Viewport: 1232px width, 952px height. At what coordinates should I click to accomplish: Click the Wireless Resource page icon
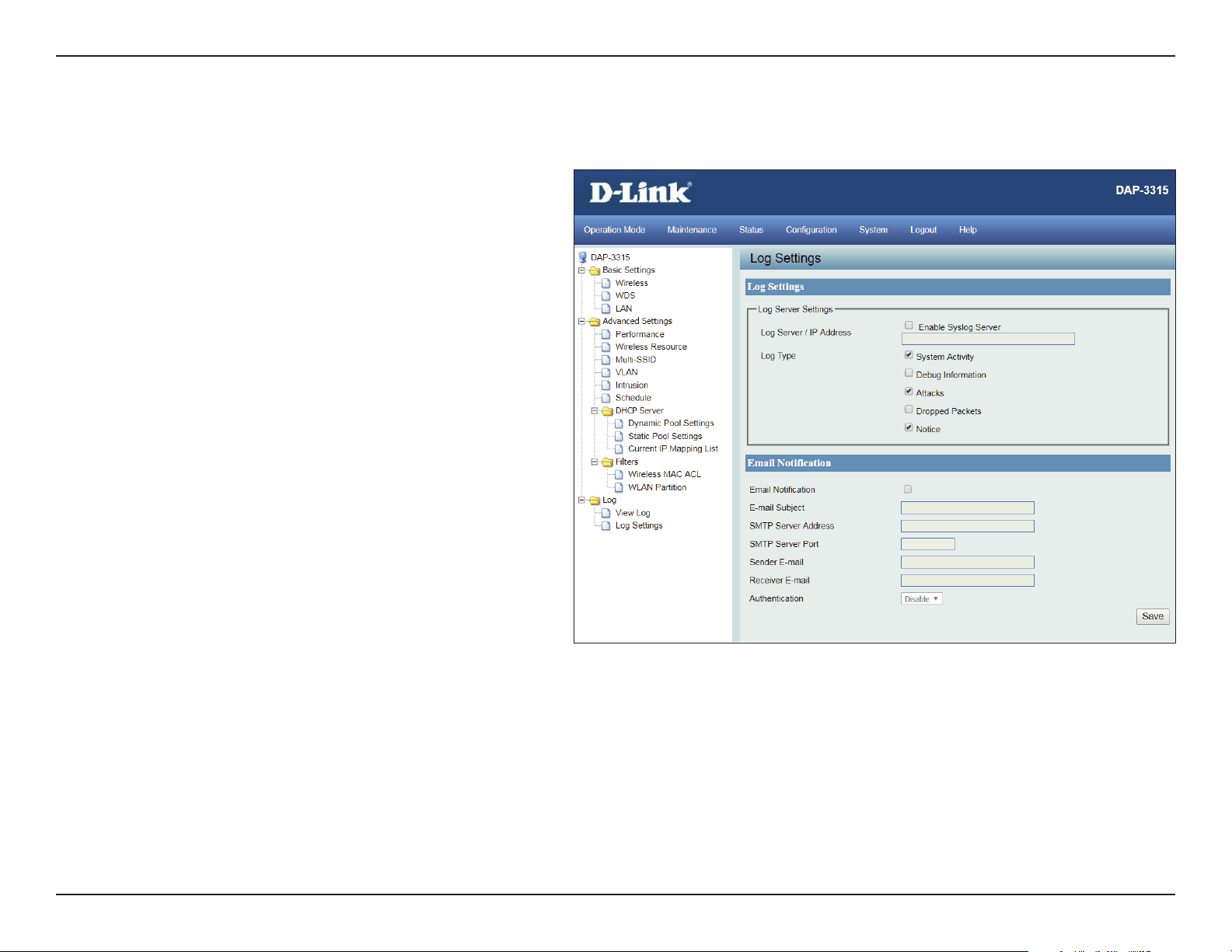click(x=606, y=347)
